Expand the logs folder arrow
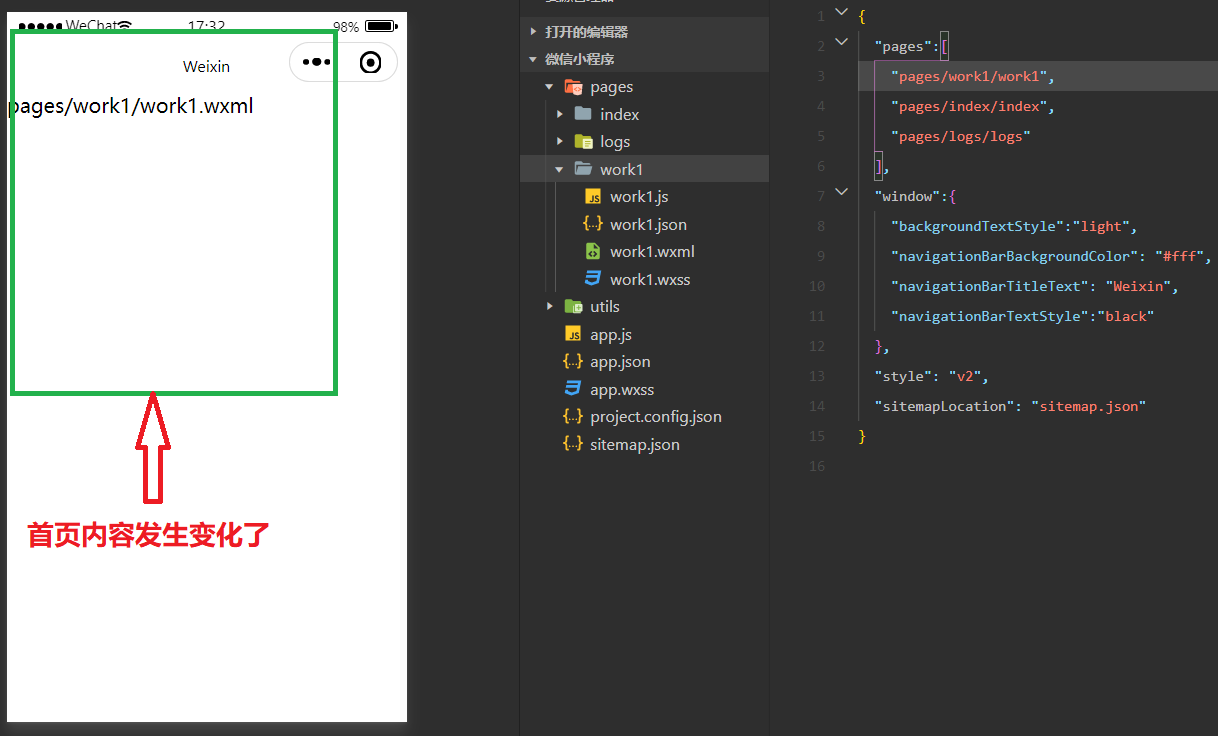The width and height of the screenshot is (1218, 736). point(560,142)
